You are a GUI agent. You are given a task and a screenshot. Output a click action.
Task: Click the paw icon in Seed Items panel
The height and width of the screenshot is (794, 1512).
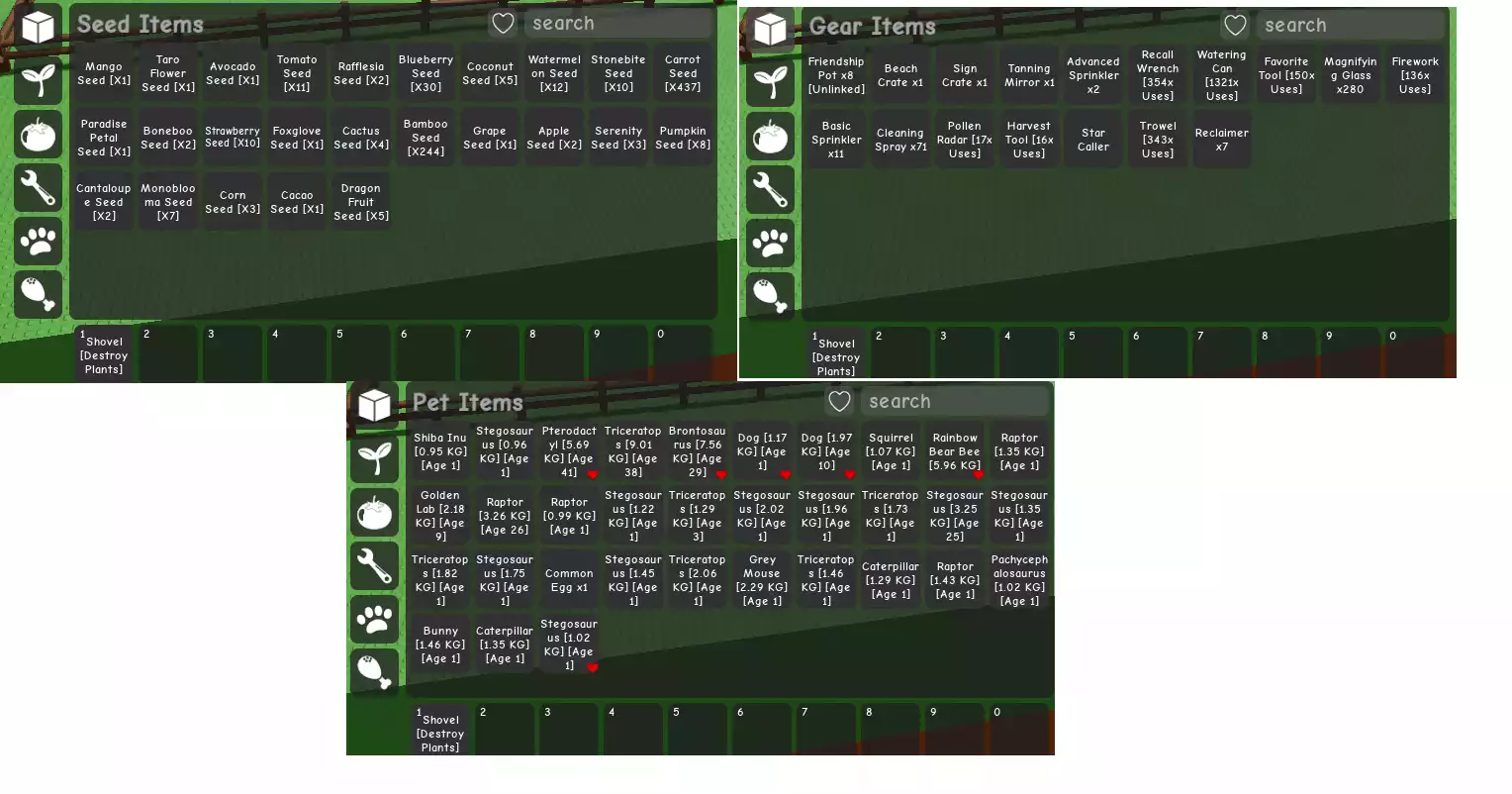(38, 241)
